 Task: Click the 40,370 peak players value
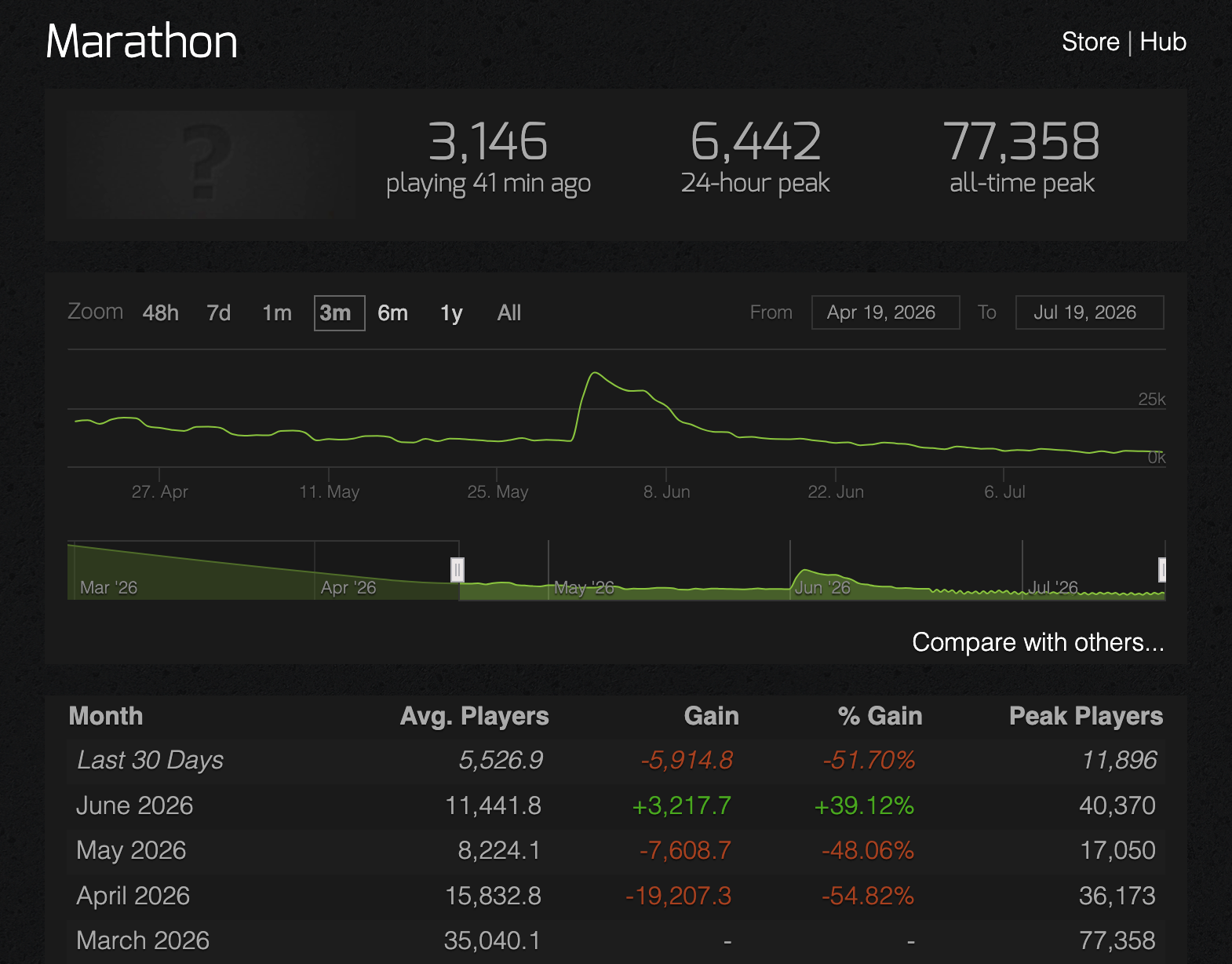tap(1117, 805)
